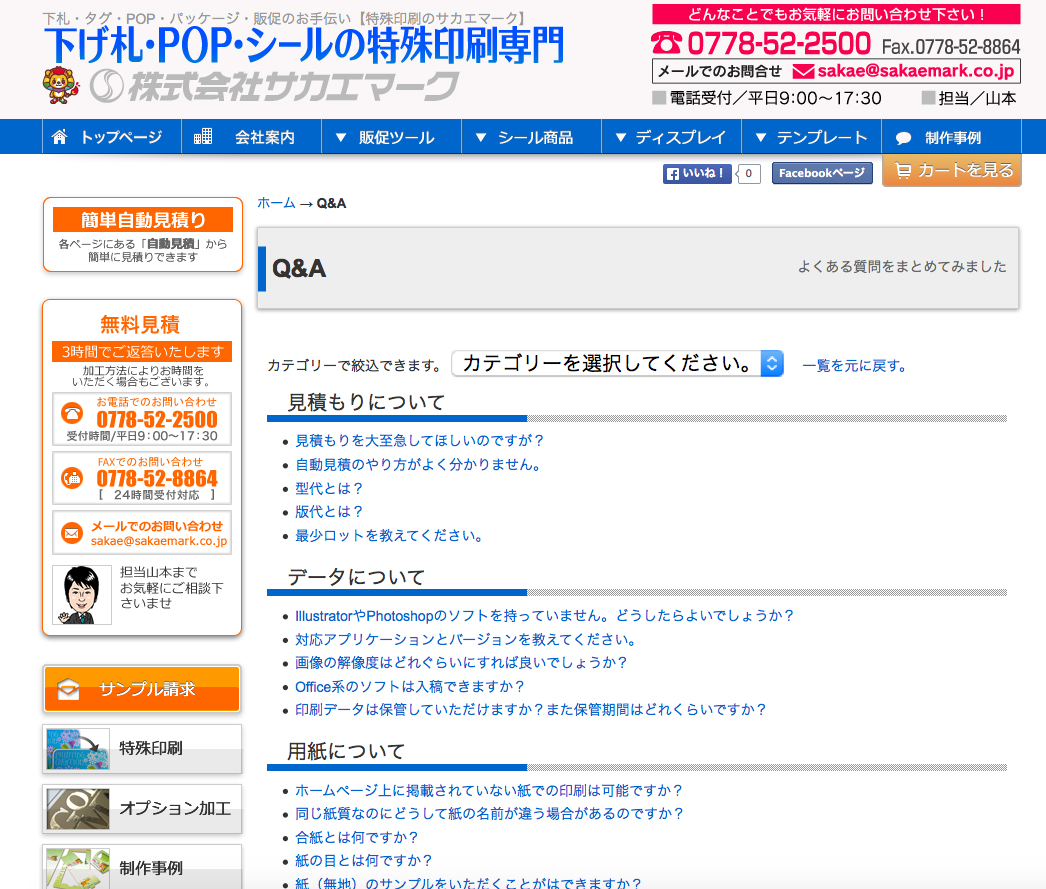Screen dimensions: 1046x889
Task: Click the 一覧を元に戻す link
Action: (854, 366)
